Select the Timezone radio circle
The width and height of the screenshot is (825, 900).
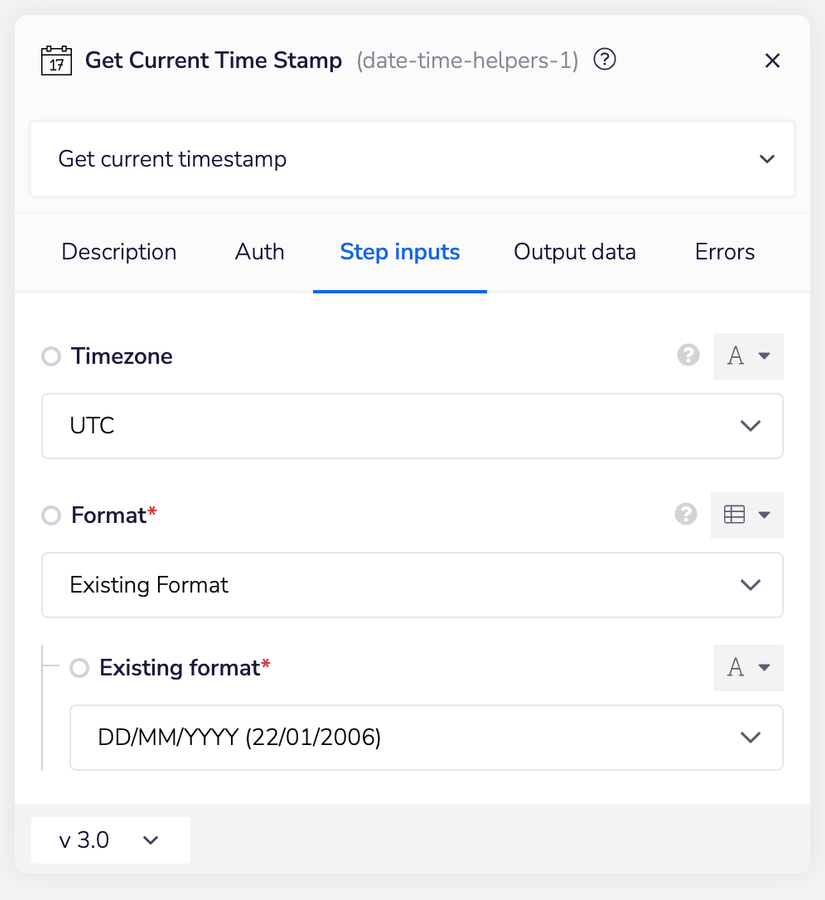[51, 357]
